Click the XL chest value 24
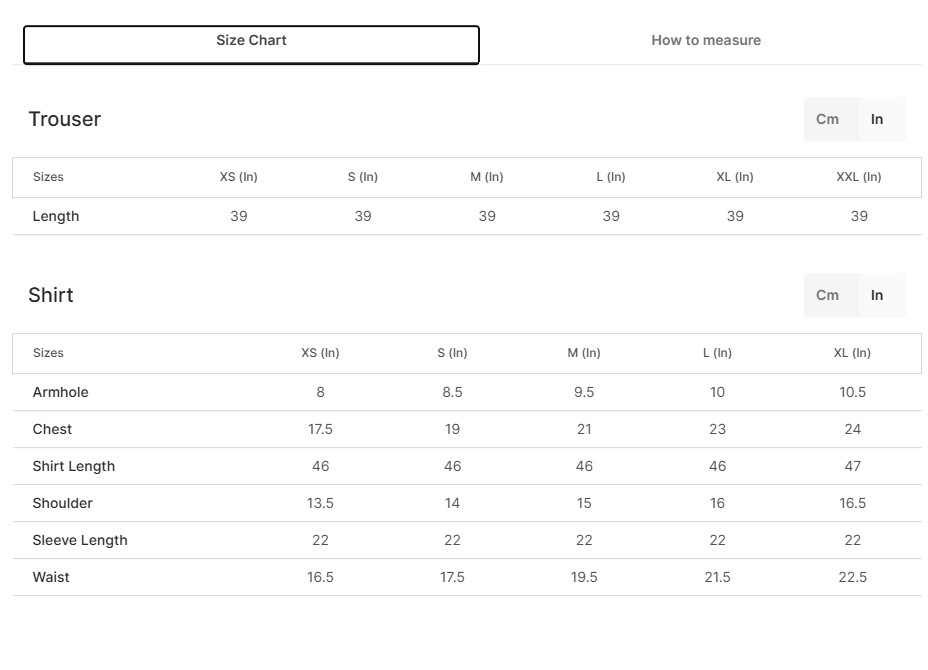This screenshot has height=670, width=928. (853, 429)
